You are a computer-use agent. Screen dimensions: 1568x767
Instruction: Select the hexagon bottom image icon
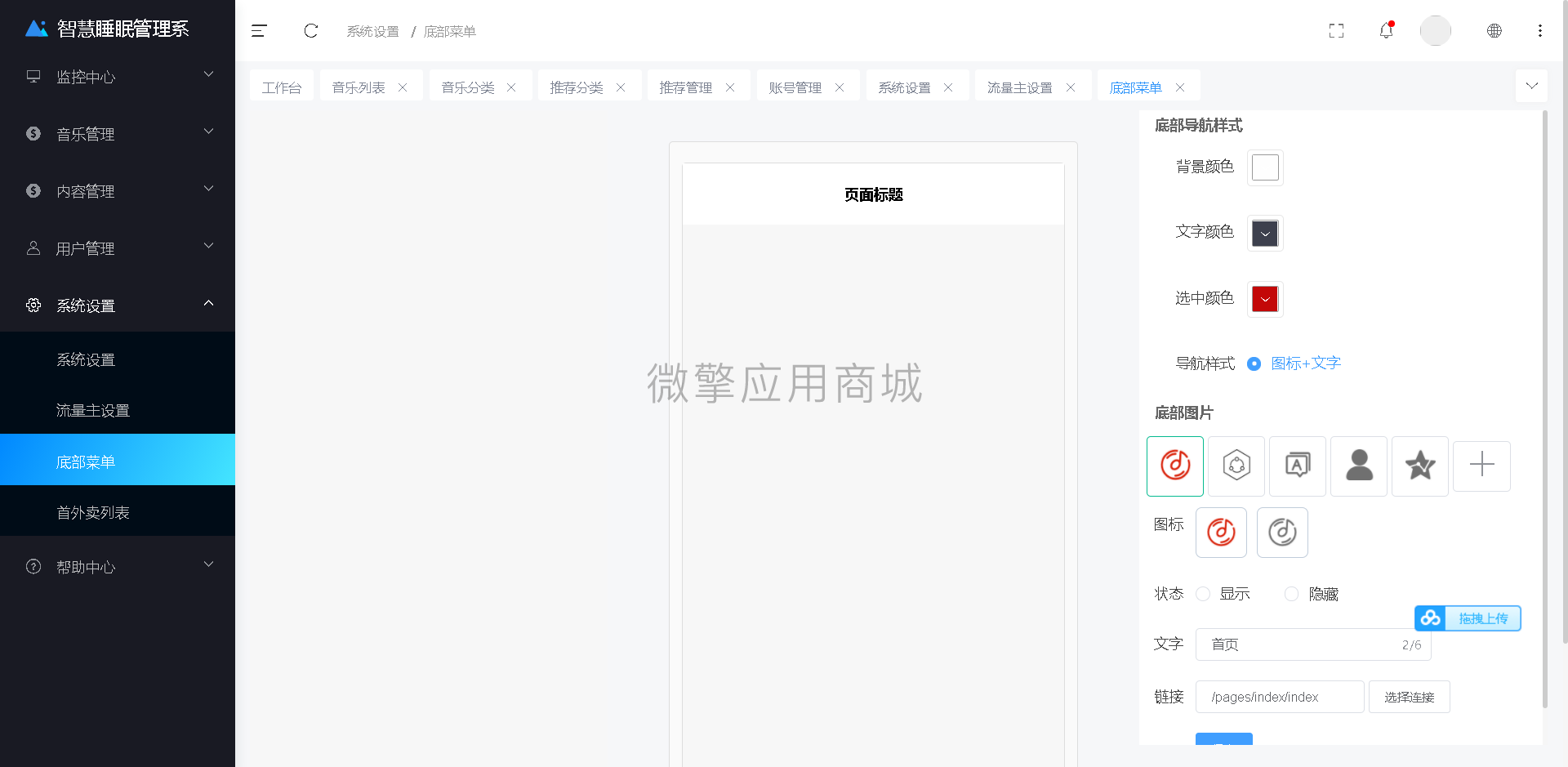click(x=1236, y=466)
